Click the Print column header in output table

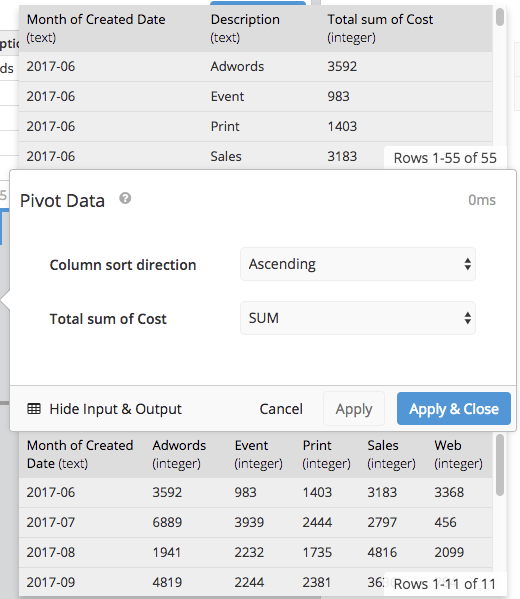point(326,454)
